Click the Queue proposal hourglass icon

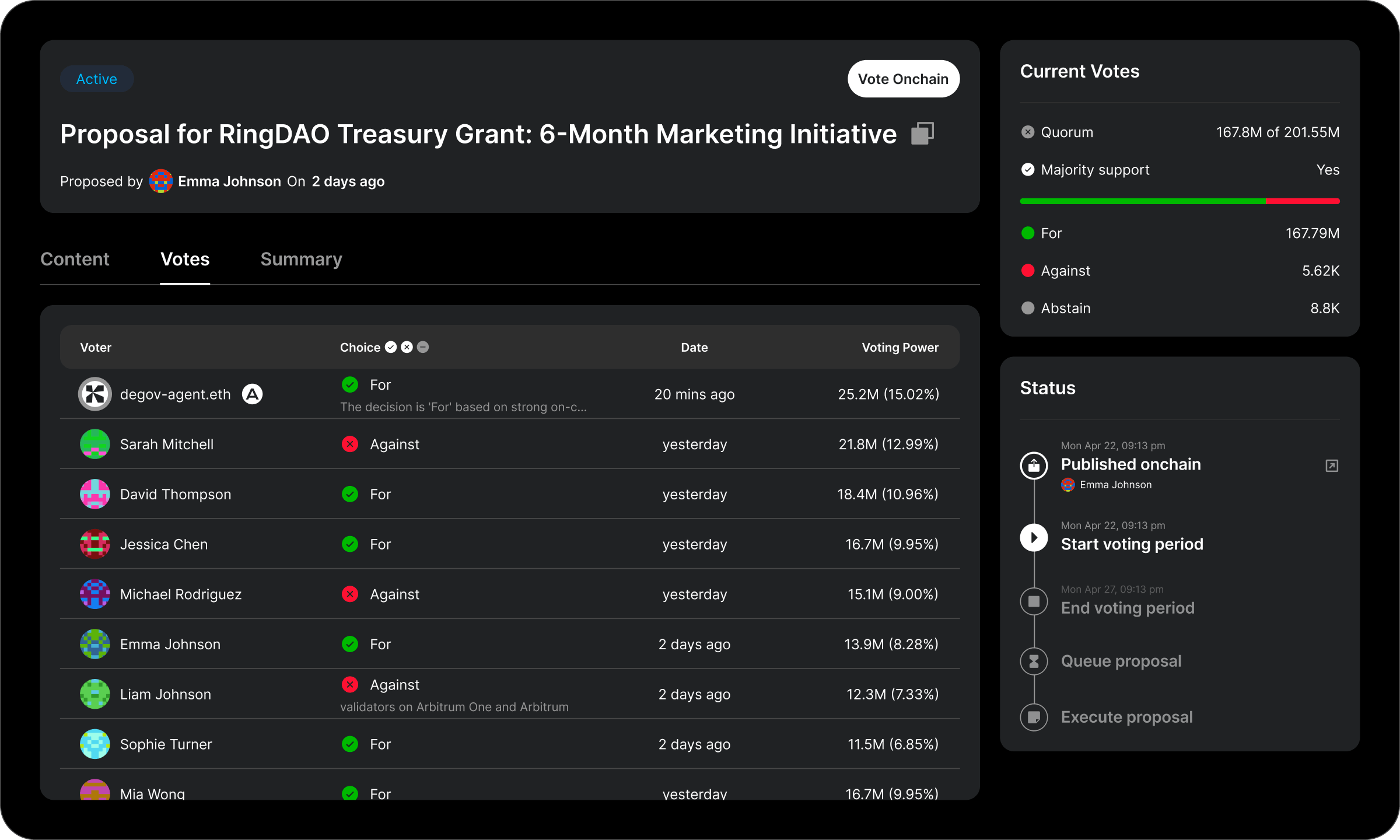click(x=1034, y=661)
